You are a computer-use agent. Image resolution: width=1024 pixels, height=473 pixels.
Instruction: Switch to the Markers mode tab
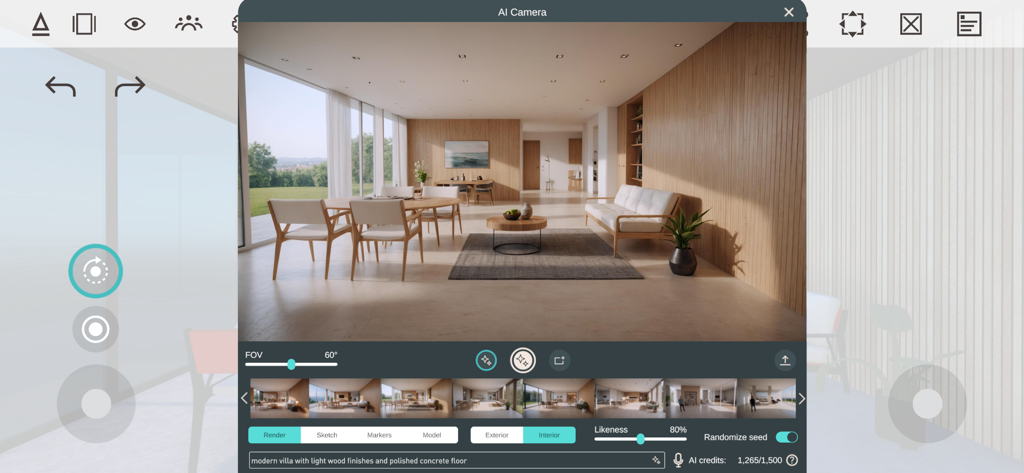[x=379, y=435]
